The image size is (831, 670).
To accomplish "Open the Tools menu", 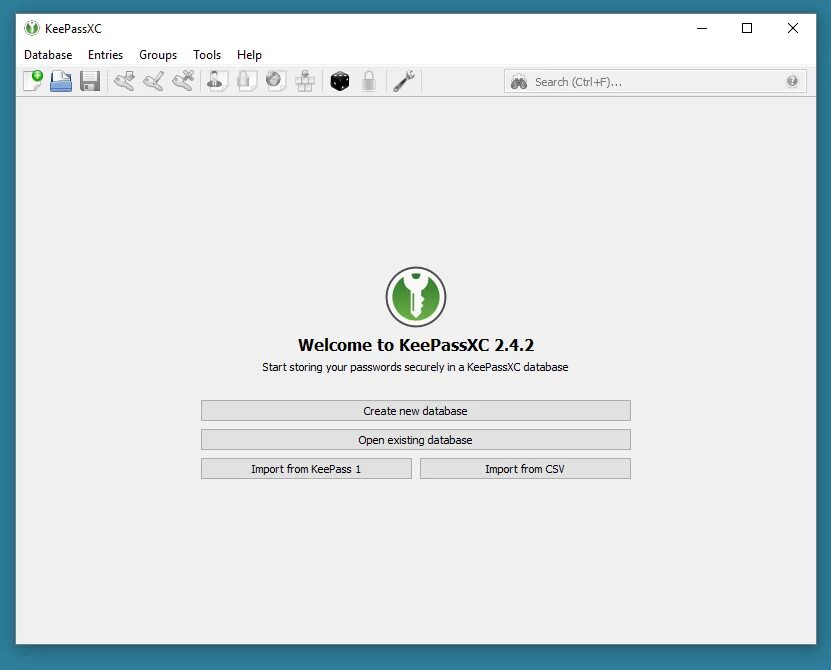I will tap(207, 55).
